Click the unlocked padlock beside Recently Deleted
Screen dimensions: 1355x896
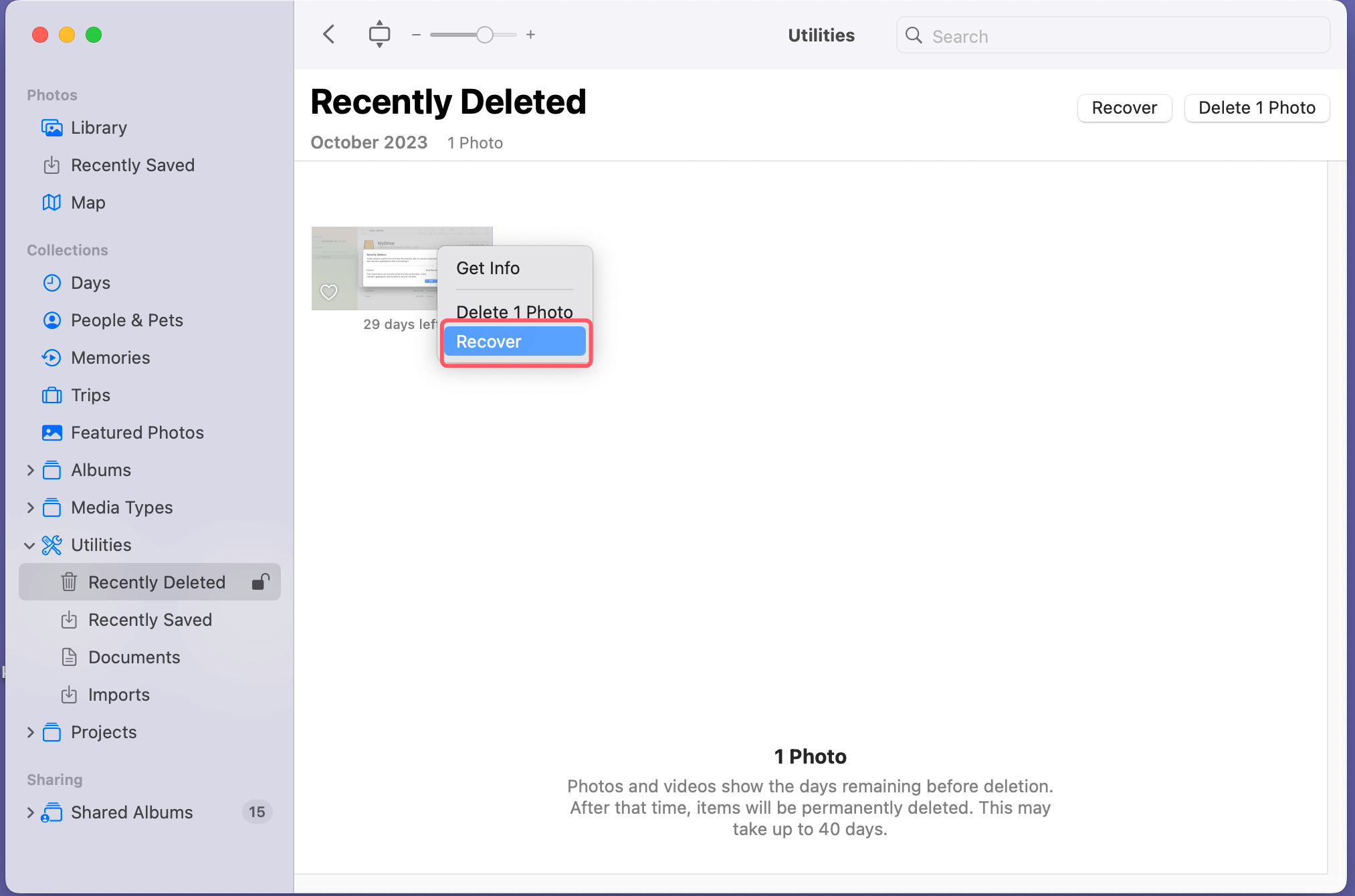(x=261, y=582)
